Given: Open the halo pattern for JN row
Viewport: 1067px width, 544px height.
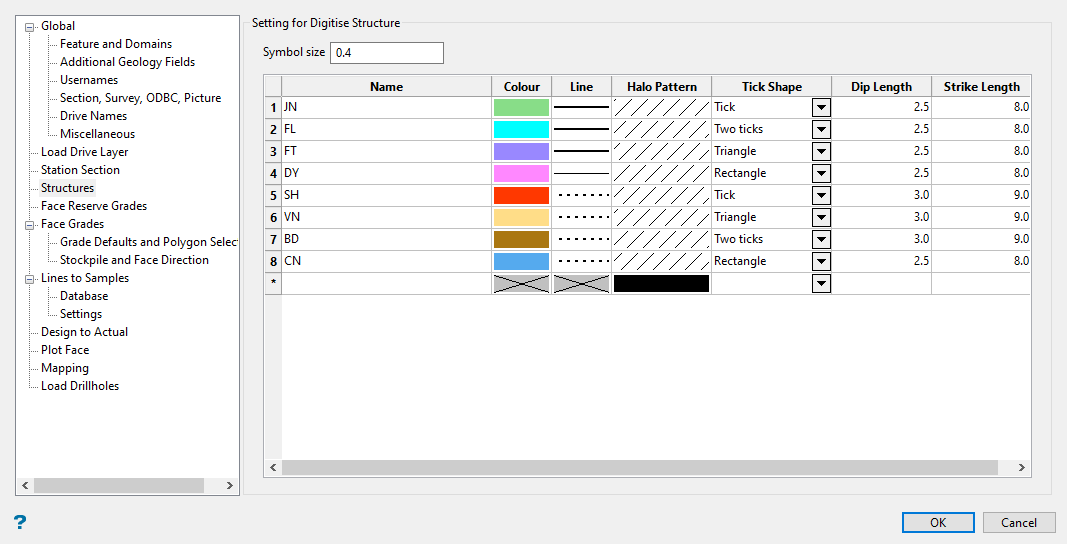Looking at the screenshot, I should pos(661,107).
